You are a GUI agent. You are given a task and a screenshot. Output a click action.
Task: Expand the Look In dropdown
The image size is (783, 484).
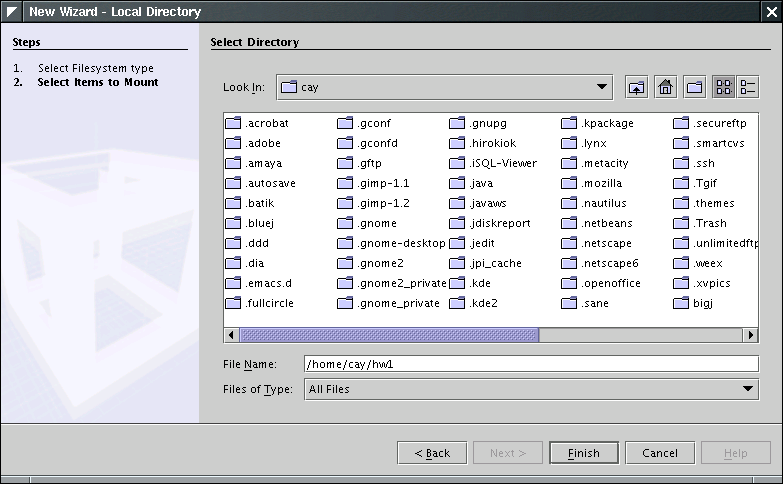click(x=602, y=88)
